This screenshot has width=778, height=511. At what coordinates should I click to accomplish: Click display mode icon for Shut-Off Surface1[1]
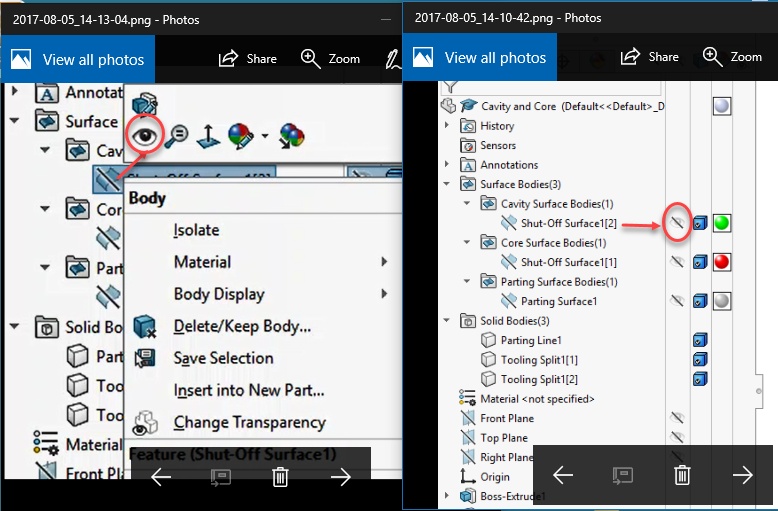point(700,261)
